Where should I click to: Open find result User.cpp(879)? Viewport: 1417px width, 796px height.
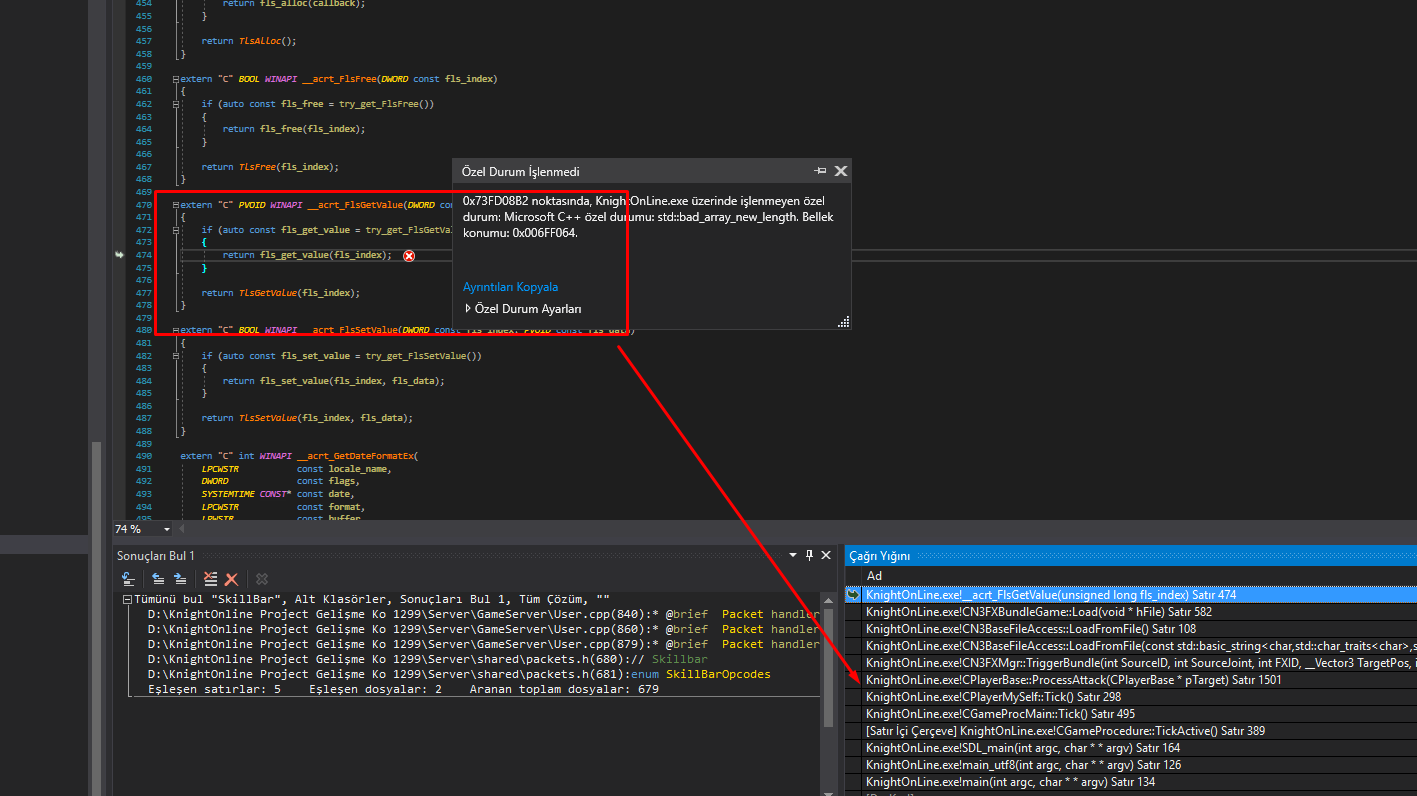coord(483,644)
